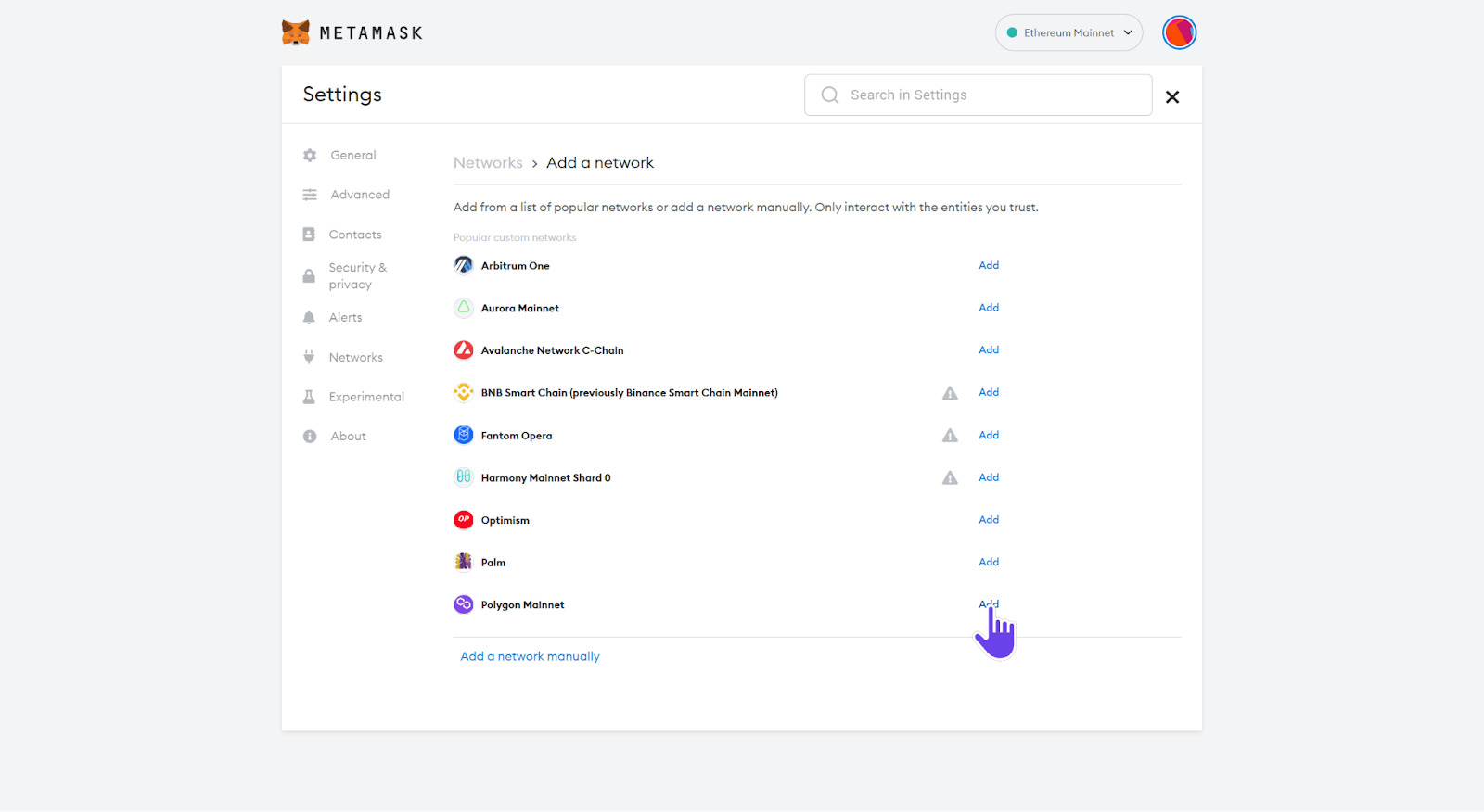The width and height of the screenshot is (1484, 812).
Task: Click the METAMASK wordmark text
Action: coord(371,33)
